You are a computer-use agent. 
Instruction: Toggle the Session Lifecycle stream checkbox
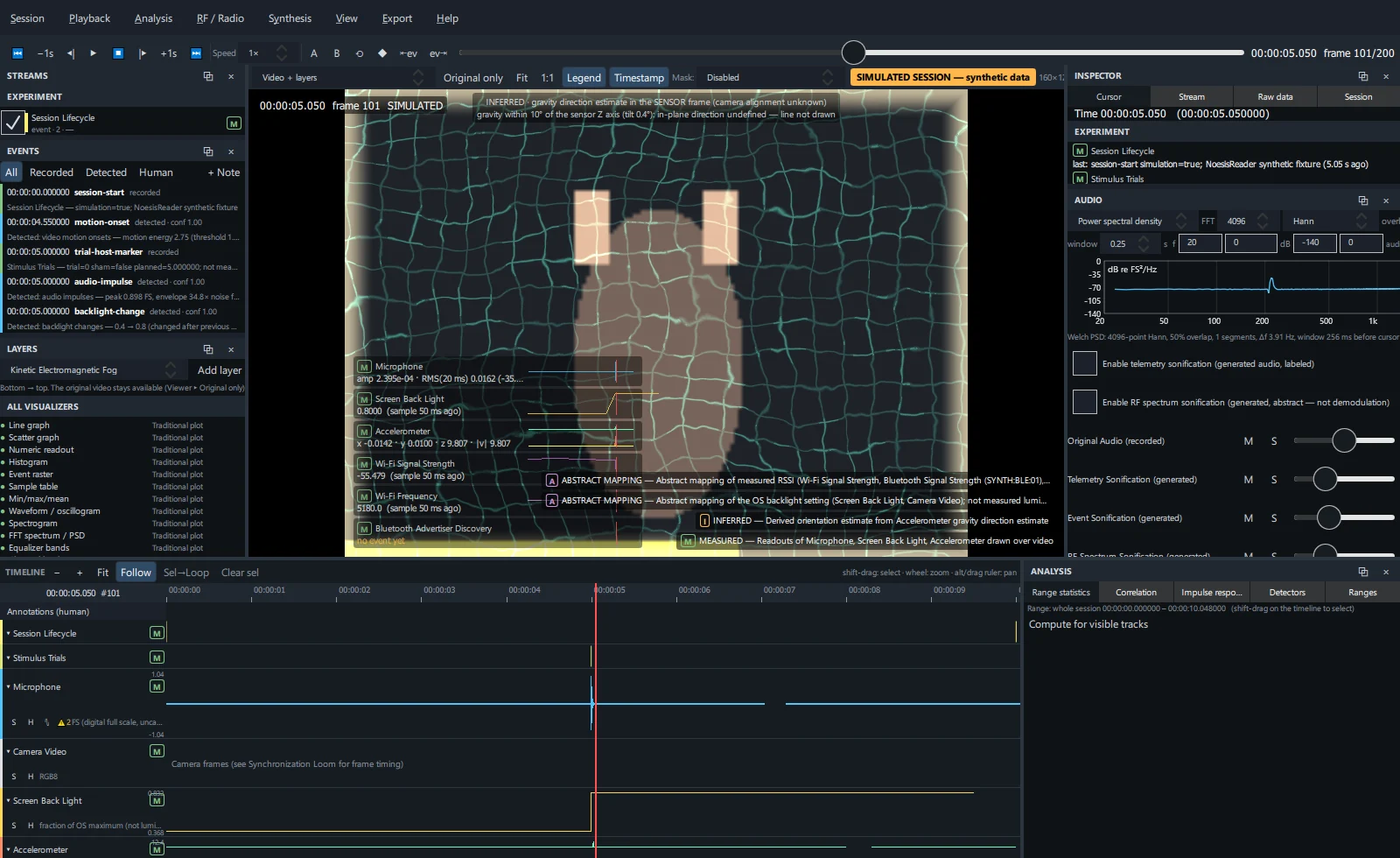tap(13, 123)
